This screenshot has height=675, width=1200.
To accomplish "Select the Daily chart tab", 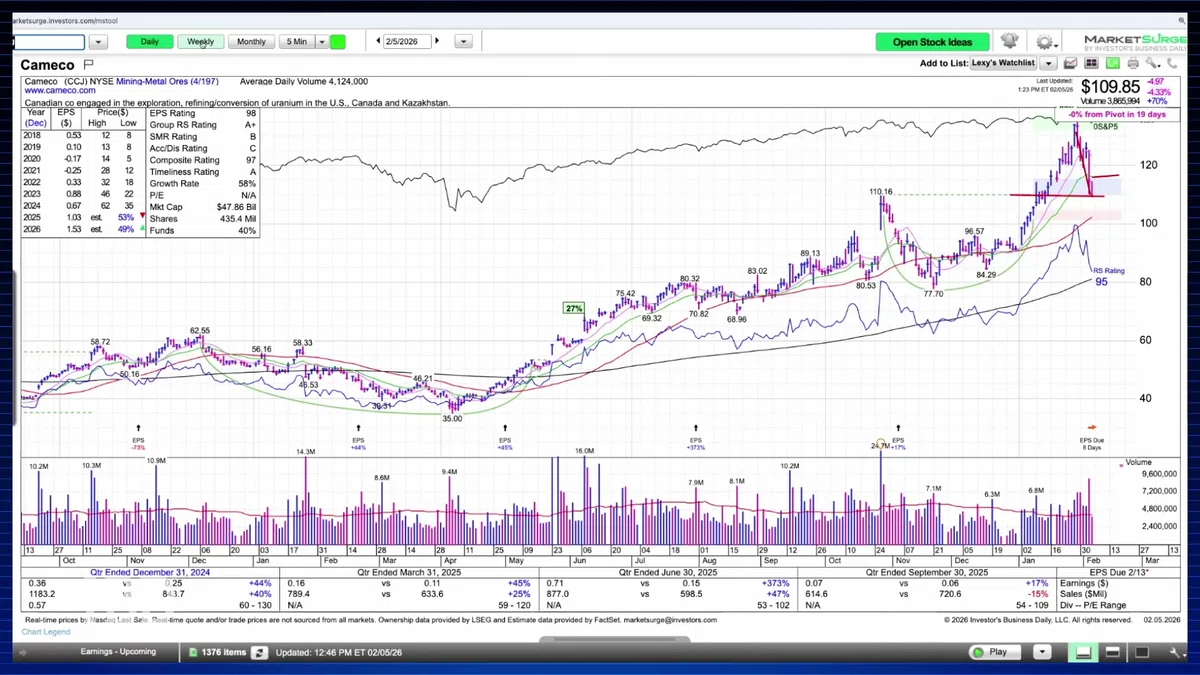I will 149,42.
